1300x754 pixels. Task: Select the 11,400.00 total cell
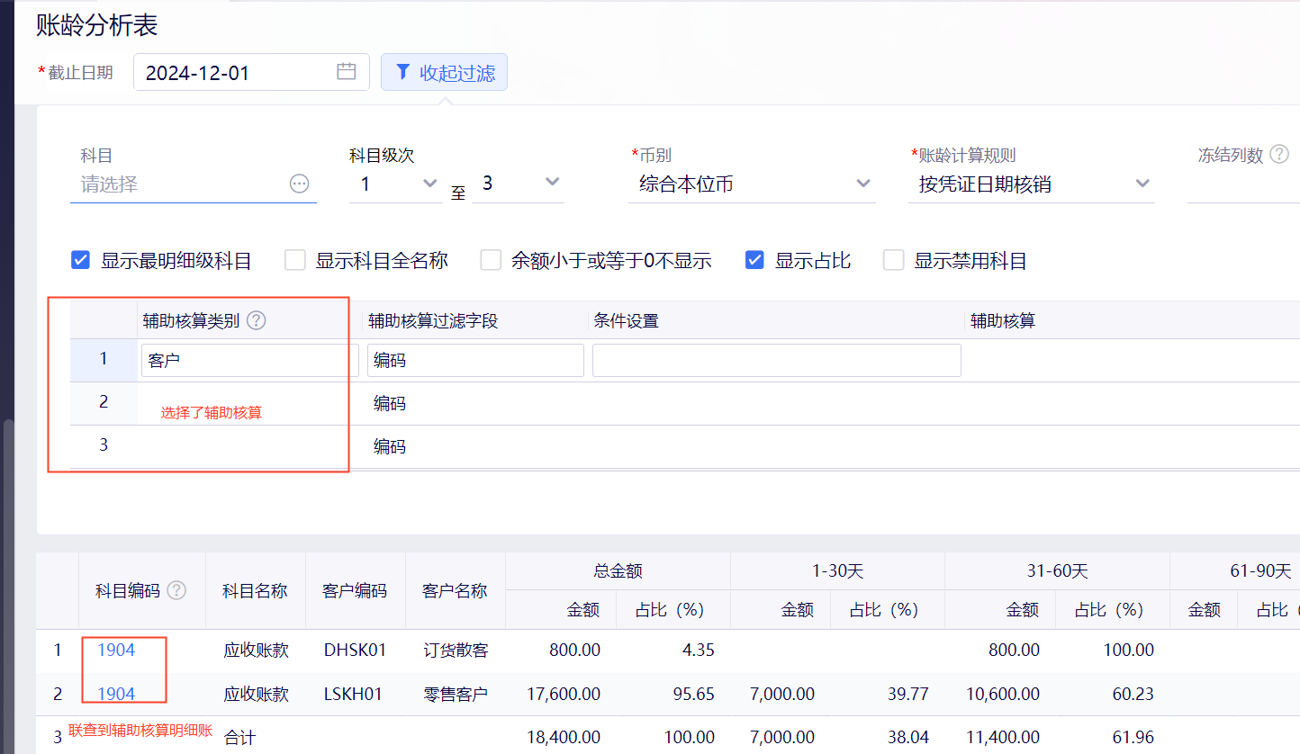point(1001,737)
